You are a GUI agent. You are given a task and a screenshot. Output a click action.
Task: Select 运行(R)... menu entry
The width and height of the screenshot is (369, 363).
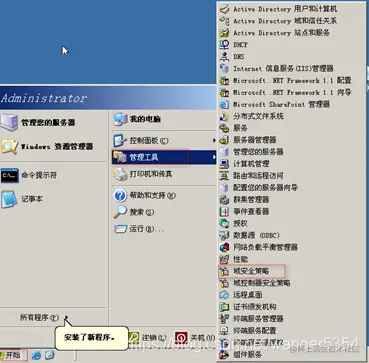(x=164, y=229)
